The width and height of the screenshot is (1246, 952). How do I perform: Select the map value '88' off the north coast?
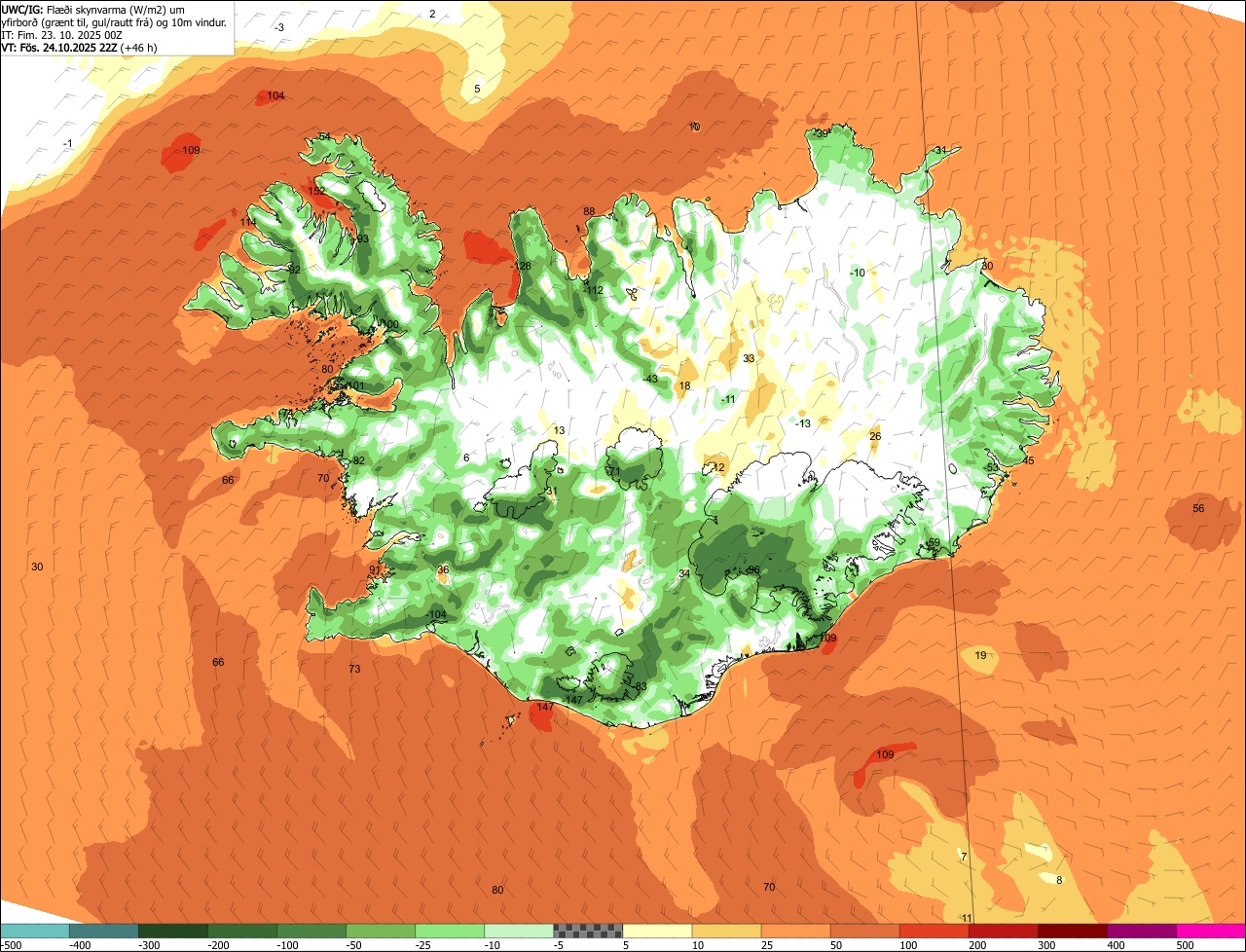589,212
